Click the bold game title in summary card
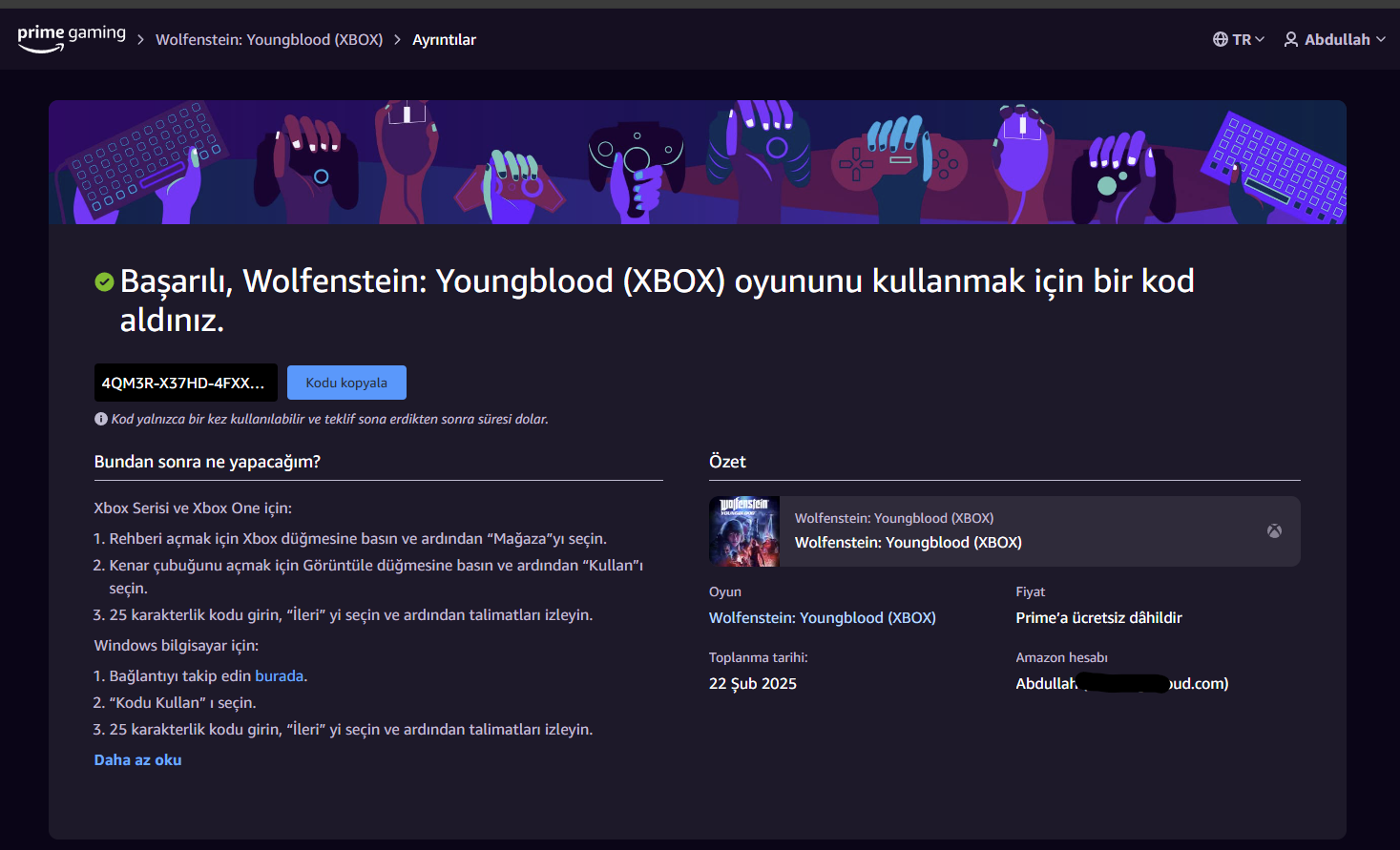Viewport: 1400px width, 850px height. point(909,542)
